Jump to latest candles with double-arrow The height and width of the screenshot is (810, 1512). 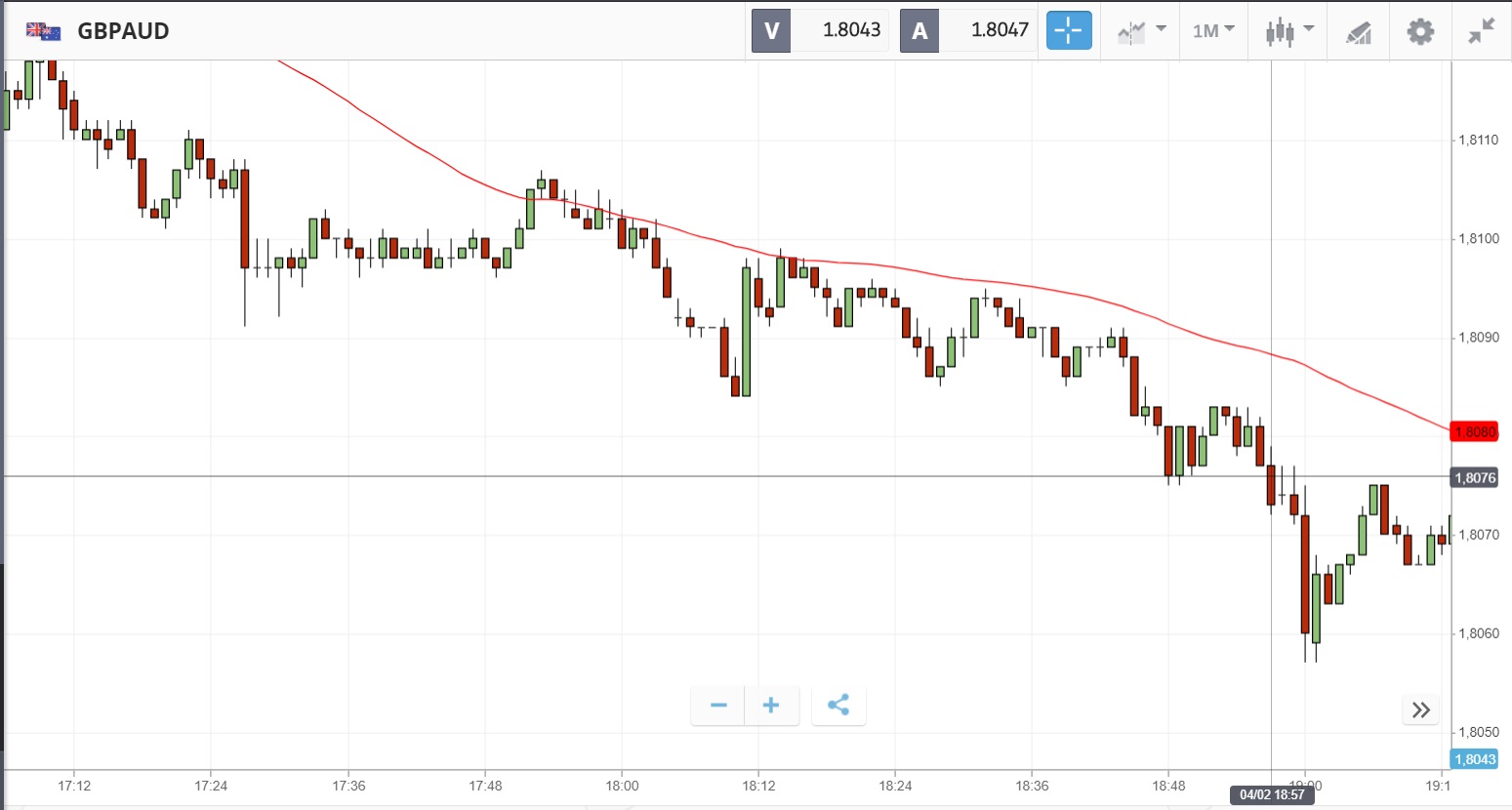pos(1421,709)
